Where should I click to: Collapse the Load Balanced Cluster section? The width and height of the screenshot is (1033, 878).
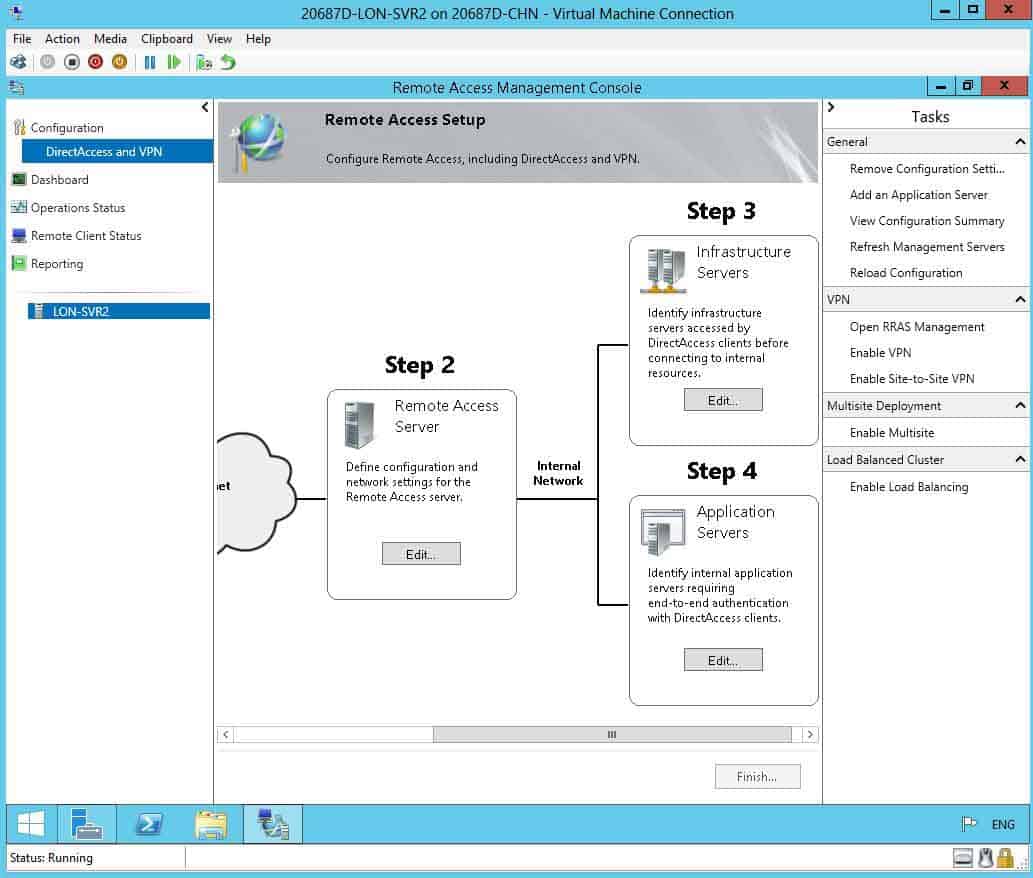coord(1020,459)
